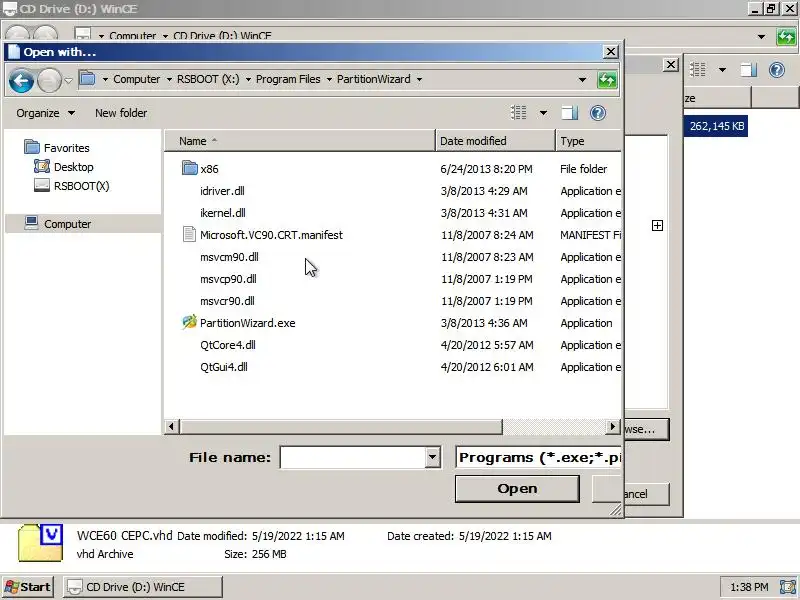
Task: Refresh the Open with folder view
Action: 607,80
